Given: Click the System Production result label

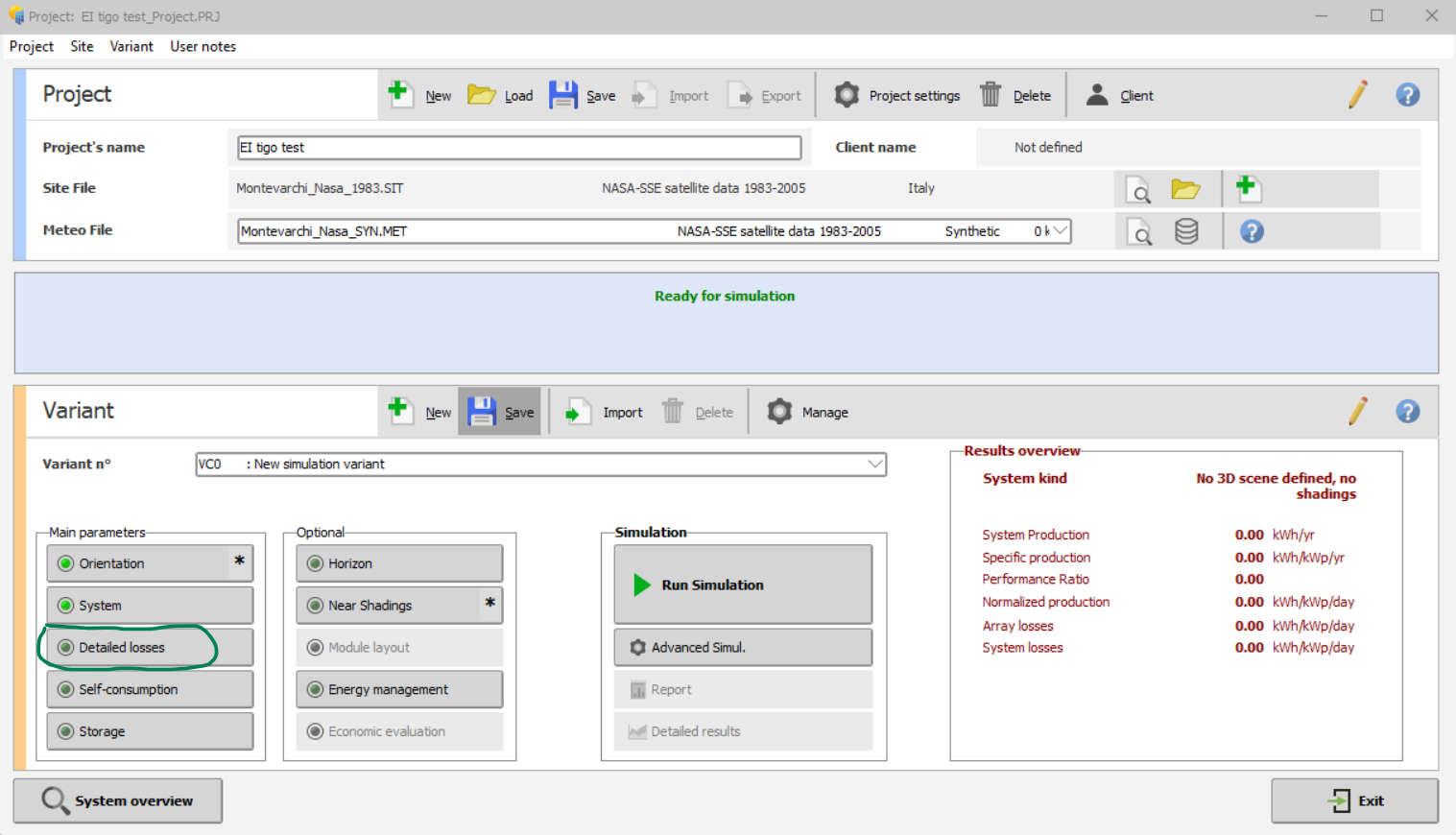Looking at the screenshot, I should tap(1036, 535).
